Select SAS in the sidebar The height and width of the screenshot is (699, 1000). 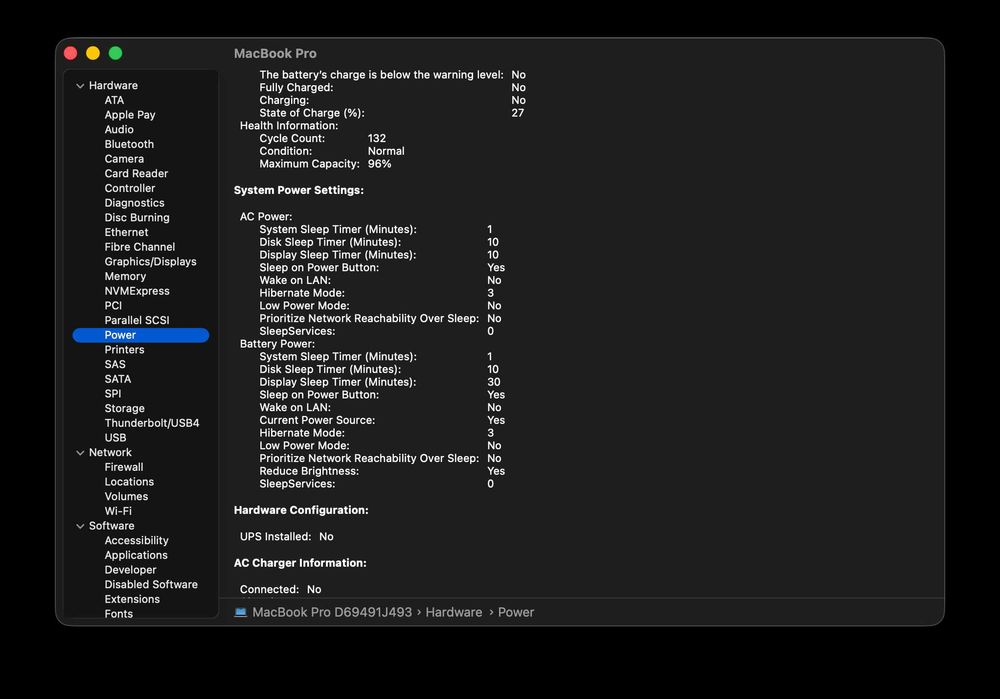[x=115, y=364]
